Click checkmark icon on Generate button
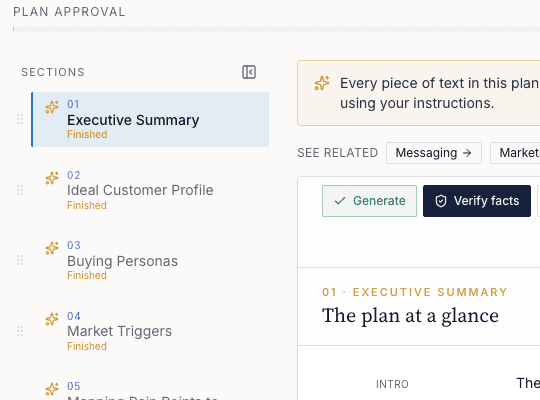 coord(340,201)
